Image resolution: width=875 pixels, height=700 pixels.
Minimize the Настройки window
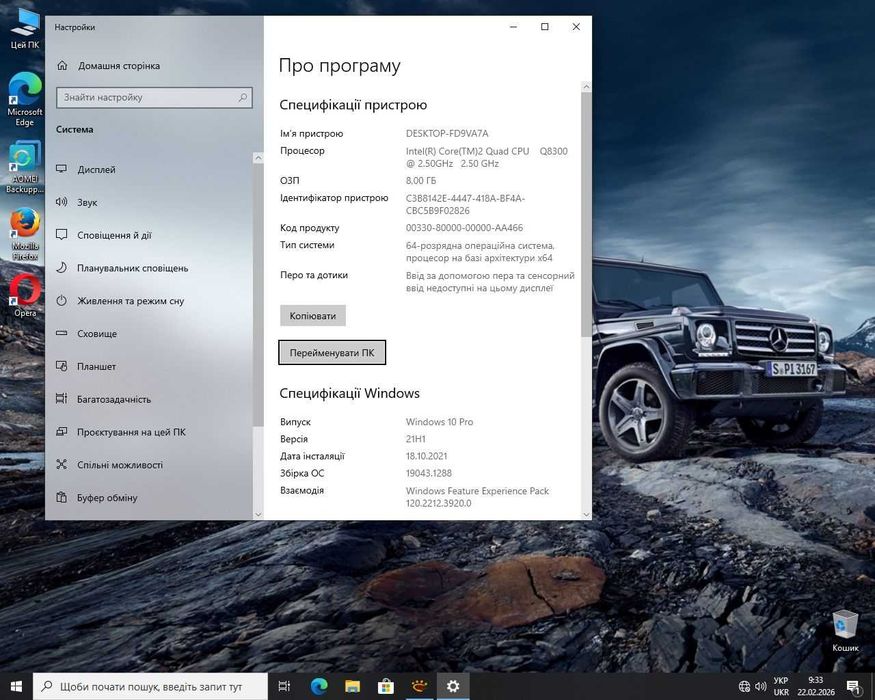(x=513, y=27)
